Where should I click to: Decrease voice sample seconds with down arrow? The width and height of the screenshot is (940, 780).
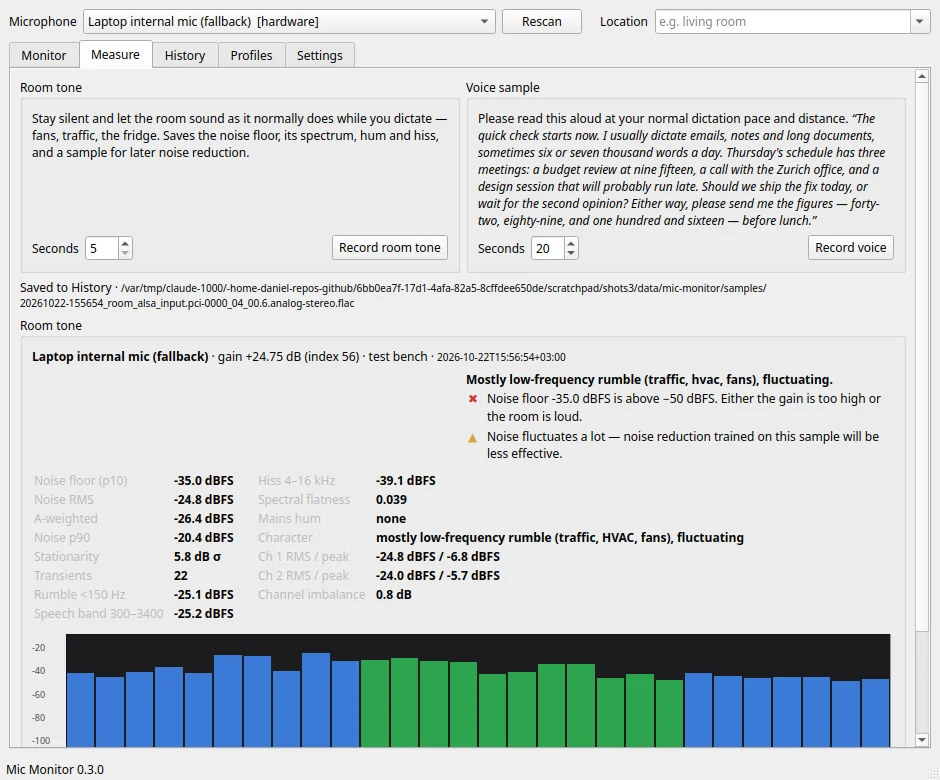(571, 254)
